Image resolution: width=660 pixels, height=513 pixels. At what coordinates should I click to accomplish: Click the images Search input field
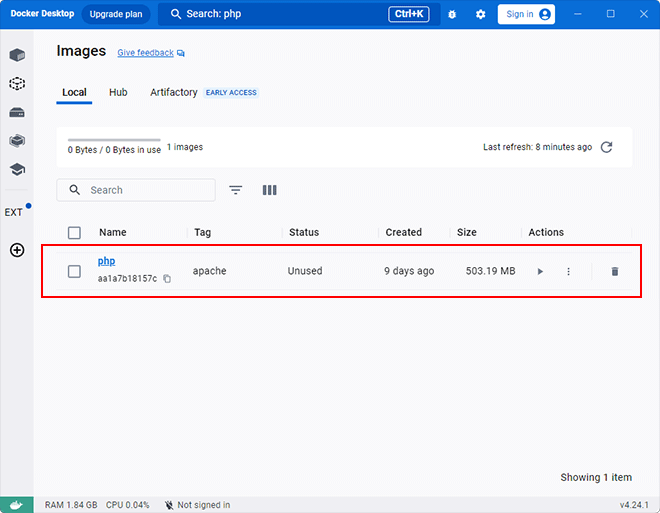coord(136,190)
